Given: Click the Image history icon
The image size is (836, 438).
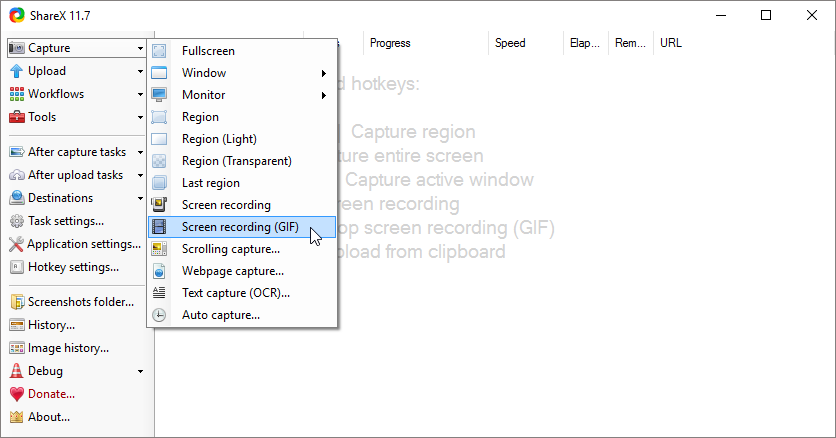Looking at the screenshot, I should 17,348.
